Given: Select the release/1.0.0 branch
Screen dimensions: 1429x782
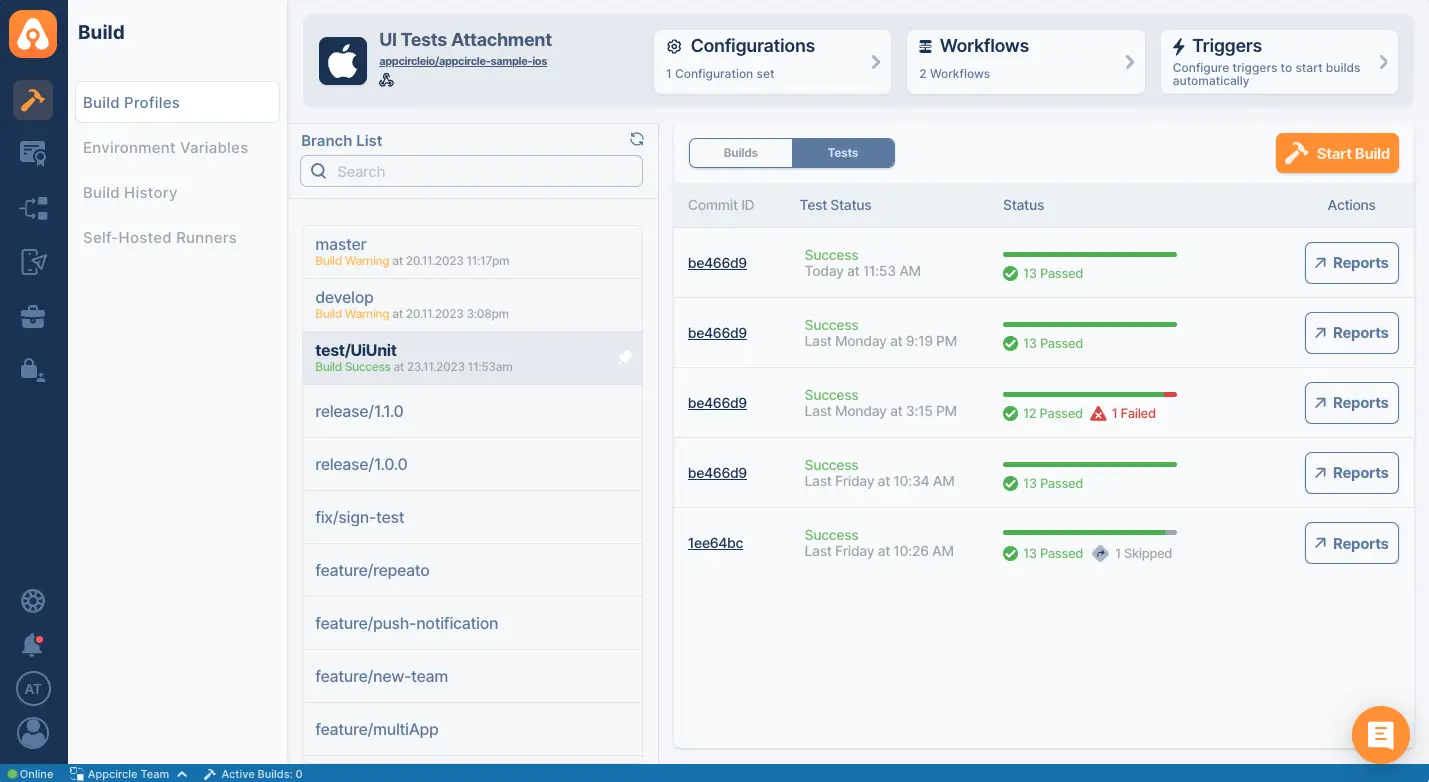Looking at the screenshot, I should coord(472,464).
